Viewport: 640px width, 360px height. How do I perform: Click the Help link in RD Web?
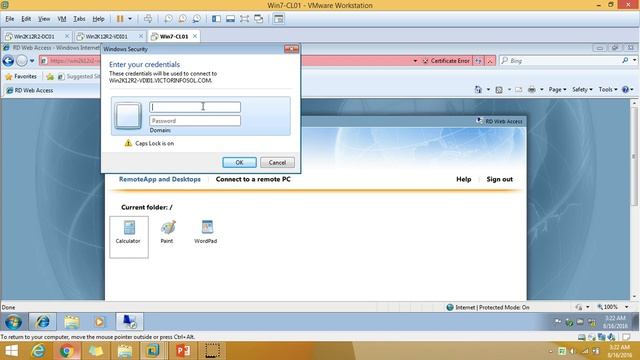(464, 179)
